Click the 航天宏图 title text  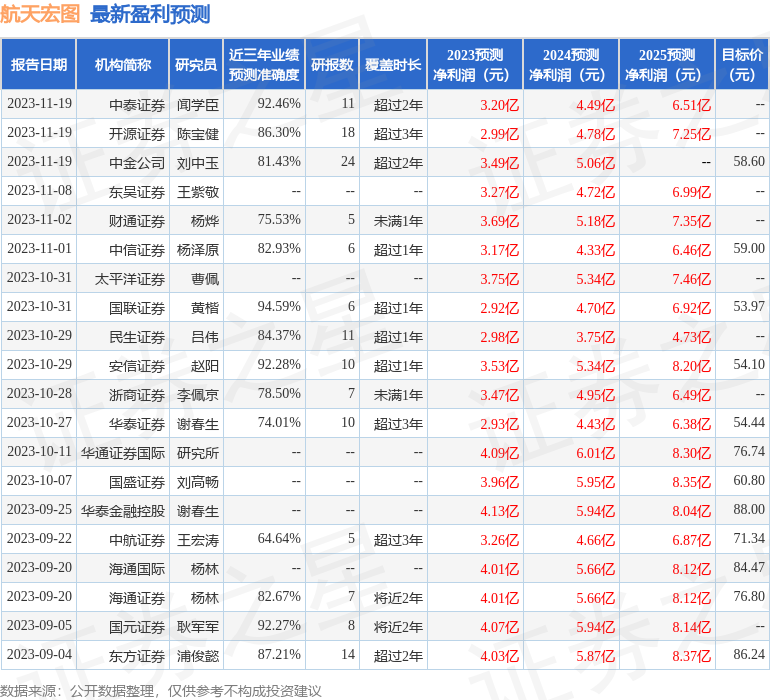click(39, 14)
